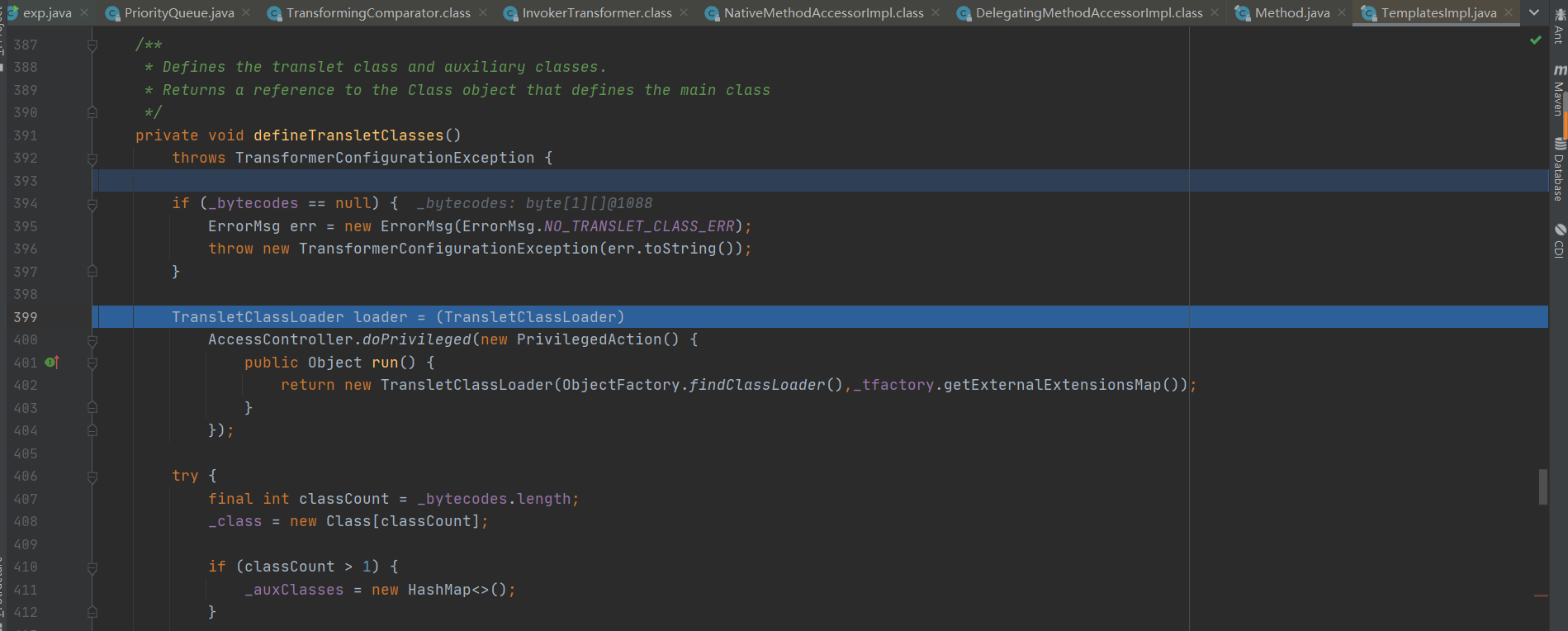Click the editor vertical scrollbar thumb
Image resolution: width=1568 pixels, height=631 pixels.
(x=1542, y=486)
